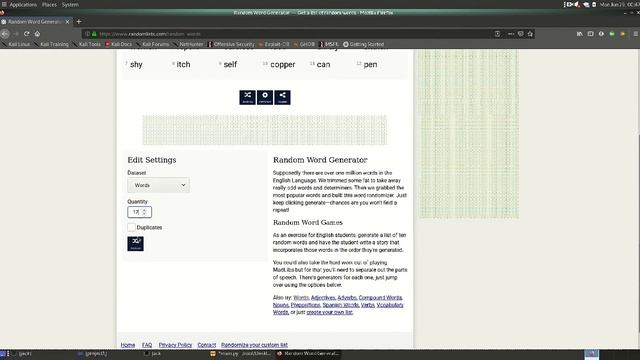Click the Share icon button
640x360 pixels.
tap(282, 98)
